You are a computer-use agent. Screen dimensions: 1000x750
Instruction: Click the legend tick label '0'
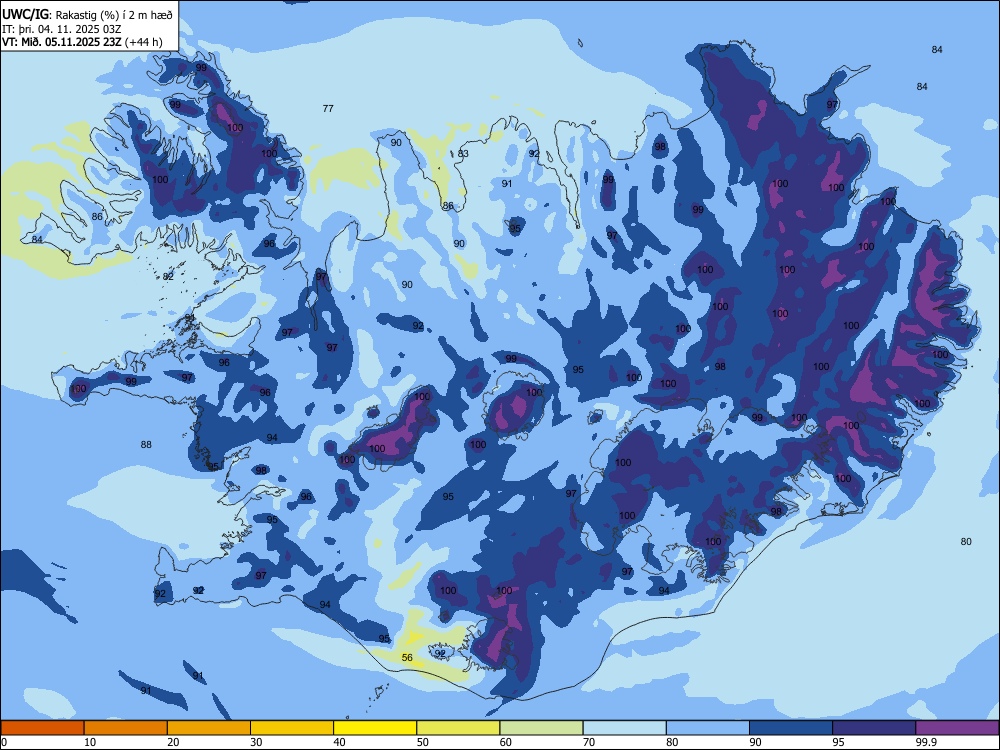coord(4,742)
